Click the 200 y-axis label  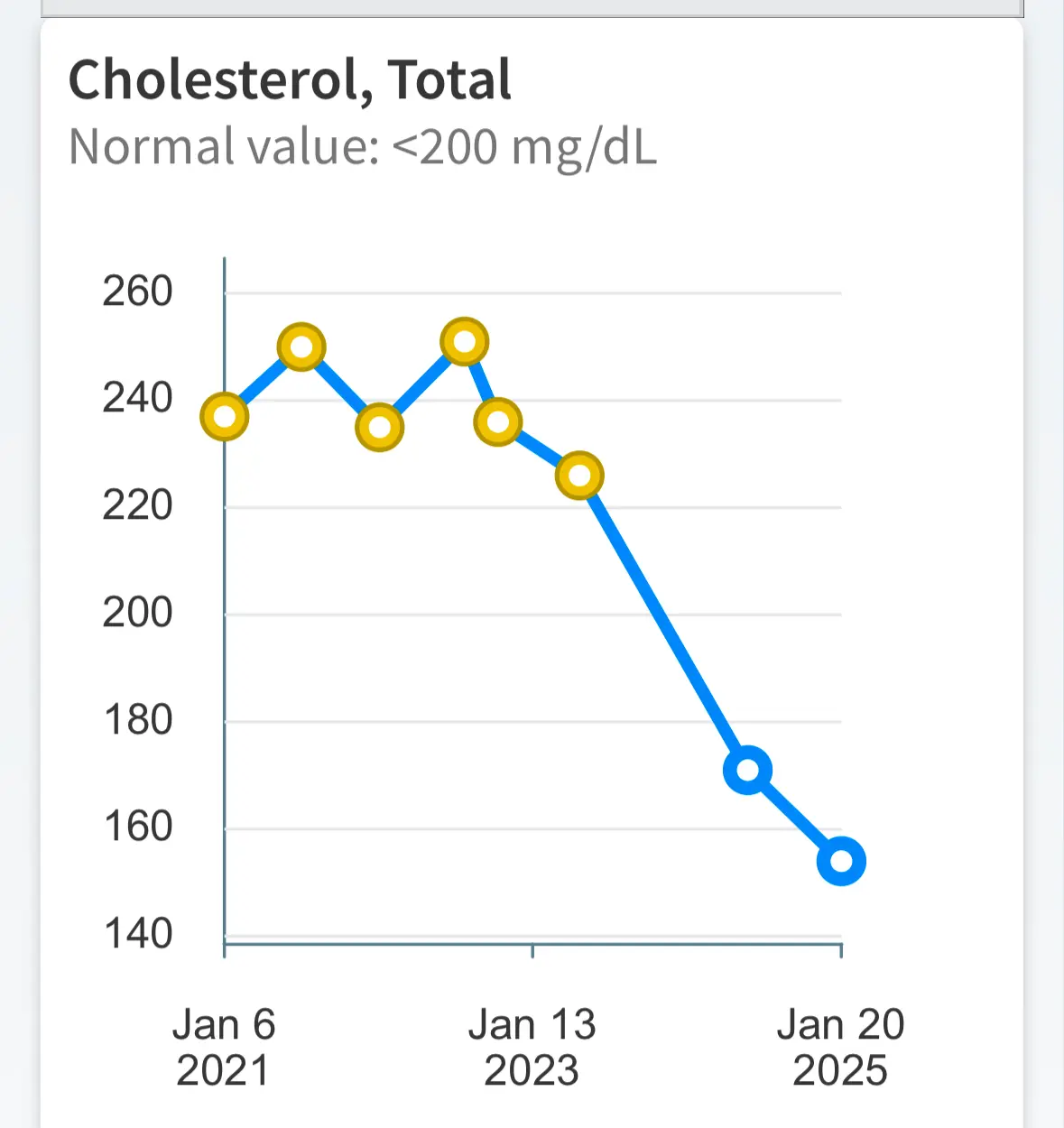point(137,613)
